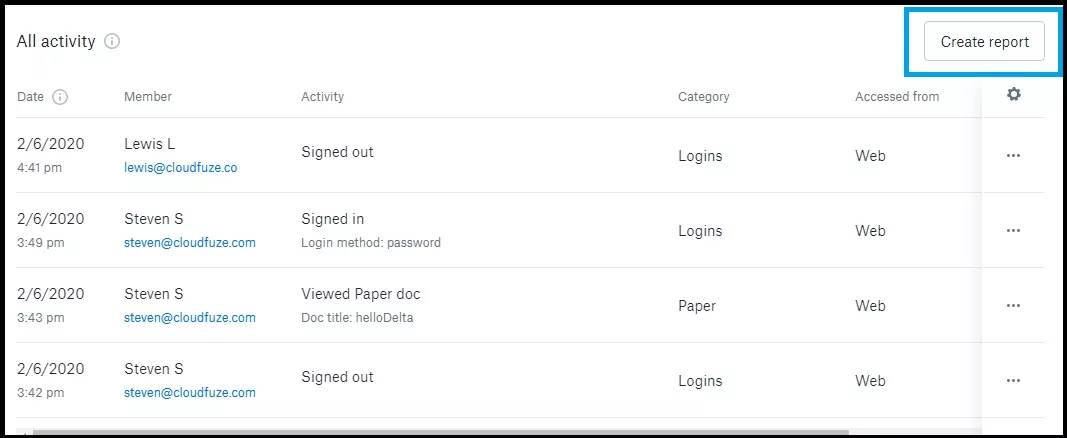The width and height of the screenshot is (1067, 438).
Task: Click the Activity column header
Action: (323, 97)
